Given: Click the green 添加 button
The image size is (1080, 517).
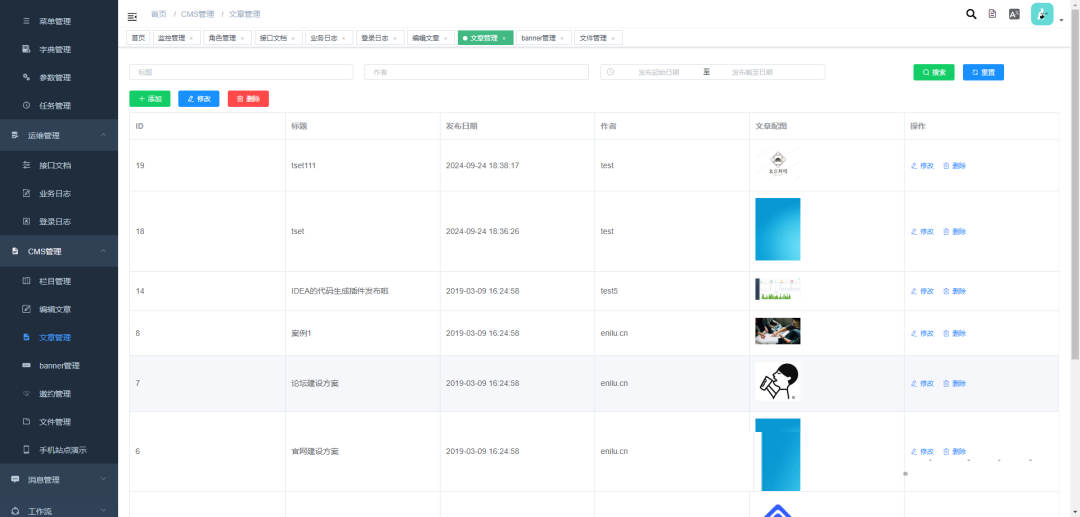Looking at the screenshot, I should 149,99.
